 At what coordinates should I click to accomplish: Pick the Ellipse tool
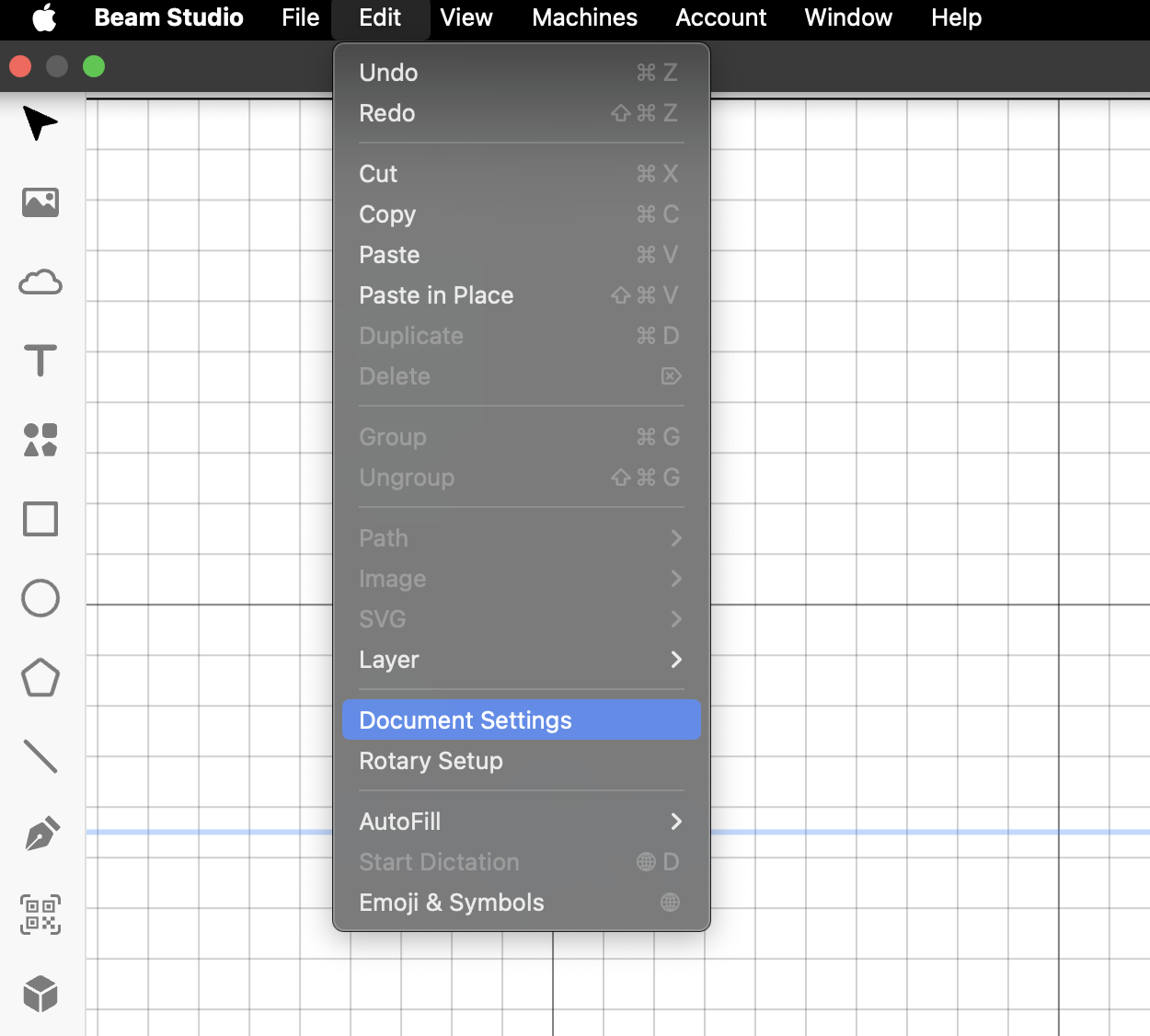(40, 598)
